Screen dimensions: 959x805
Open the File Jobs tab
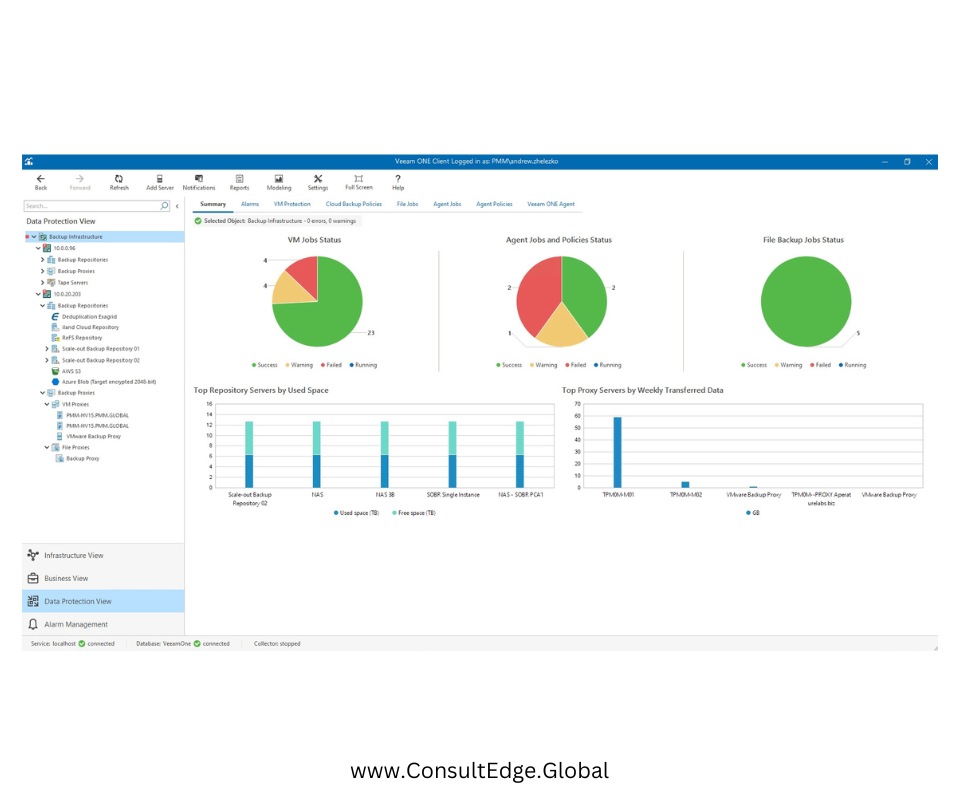(407, 204)
